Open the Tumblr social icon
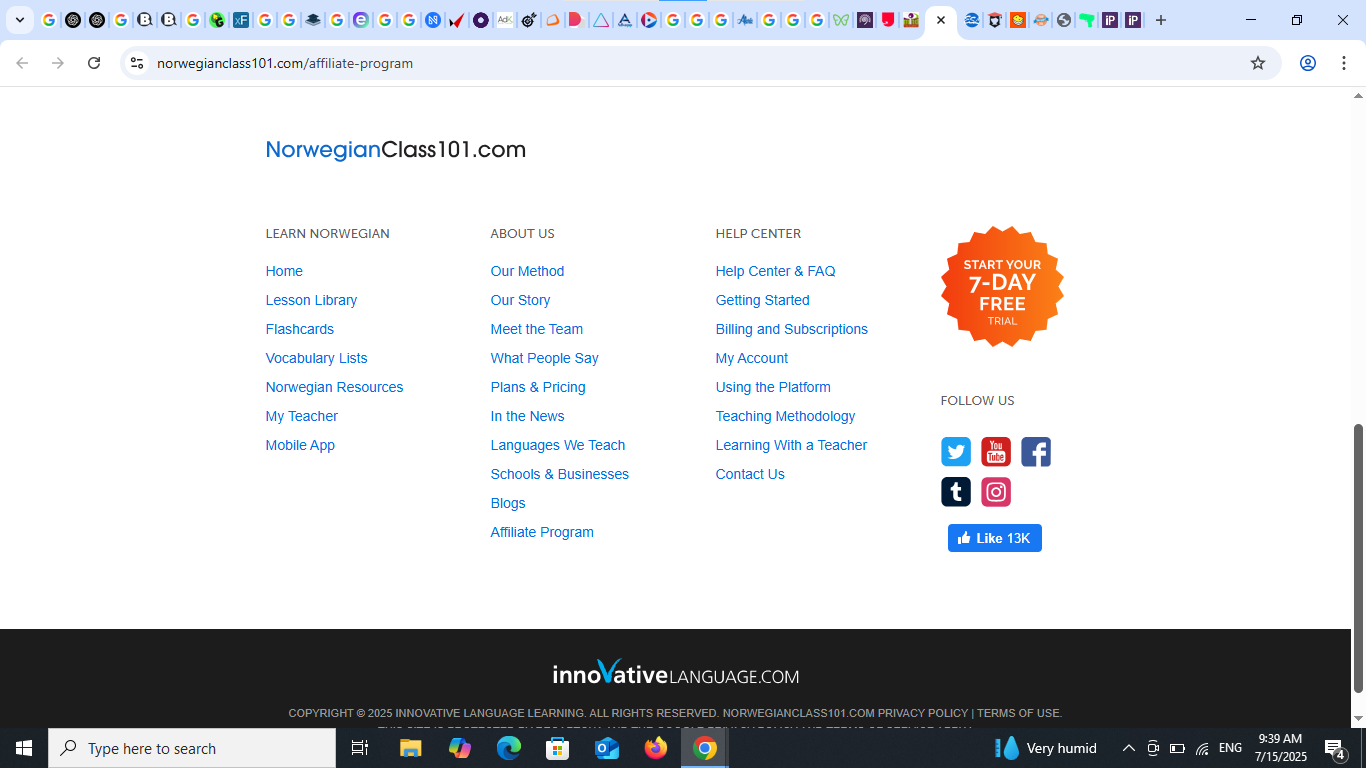The height and width of the screenshot is (768, 1366). coord(956,492)
